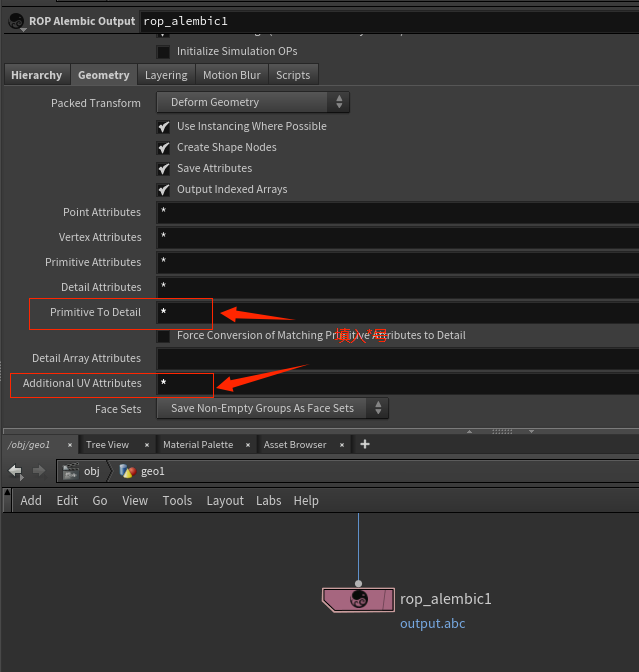Image resolution: width=639 pixels, height=672 pixels.
Task: Click the output.abc file label under node
Action: (x=432, y=623)
